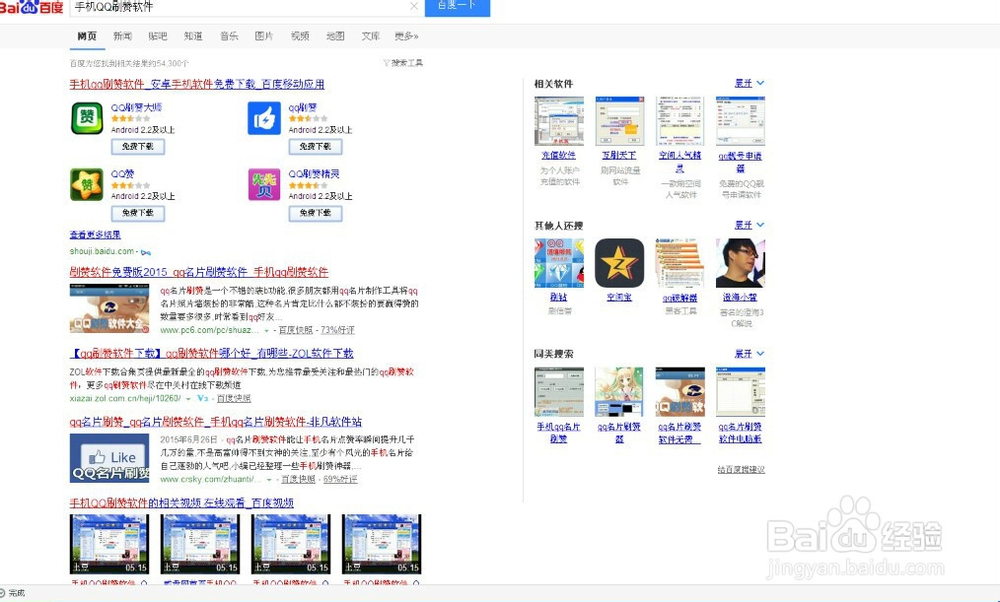
Task: Open the qq名片刷赞软件电脑版 link
Action: click(x=740, y=432)
